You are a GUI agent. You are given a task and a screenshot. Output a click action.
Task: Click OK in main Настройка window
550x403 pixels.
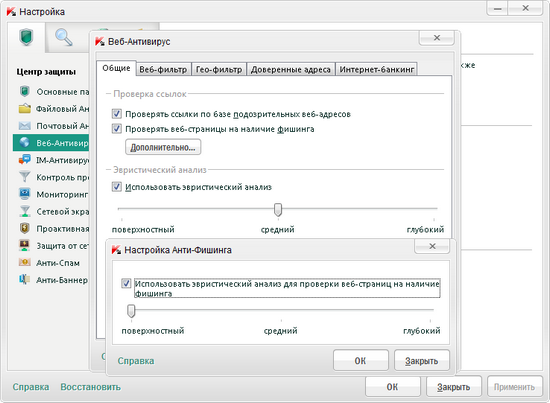393,387
